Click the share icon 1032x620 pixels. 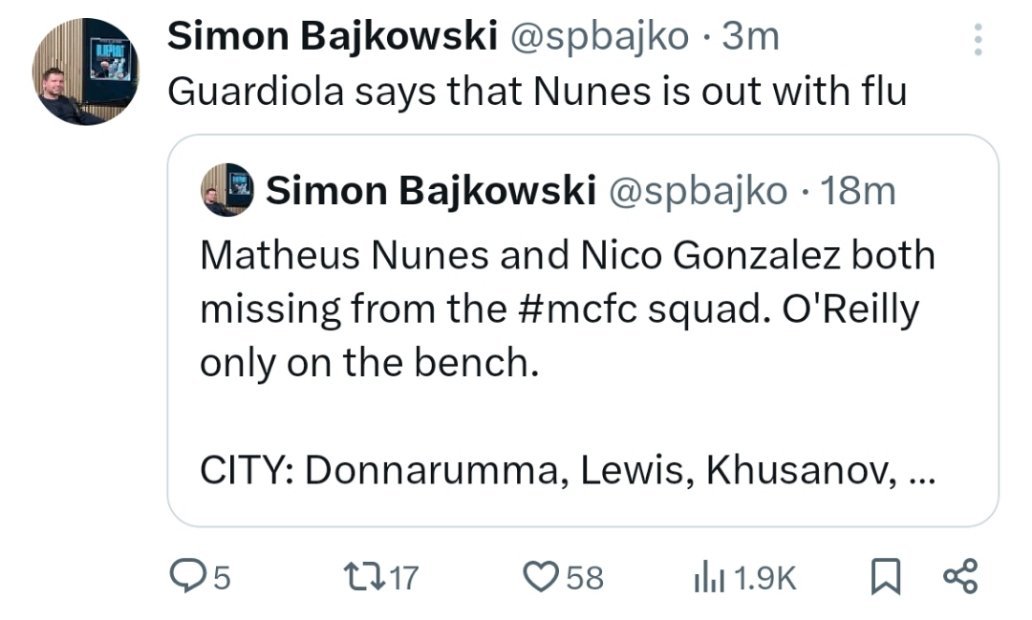pyautogui.click(x=959, y=577)
